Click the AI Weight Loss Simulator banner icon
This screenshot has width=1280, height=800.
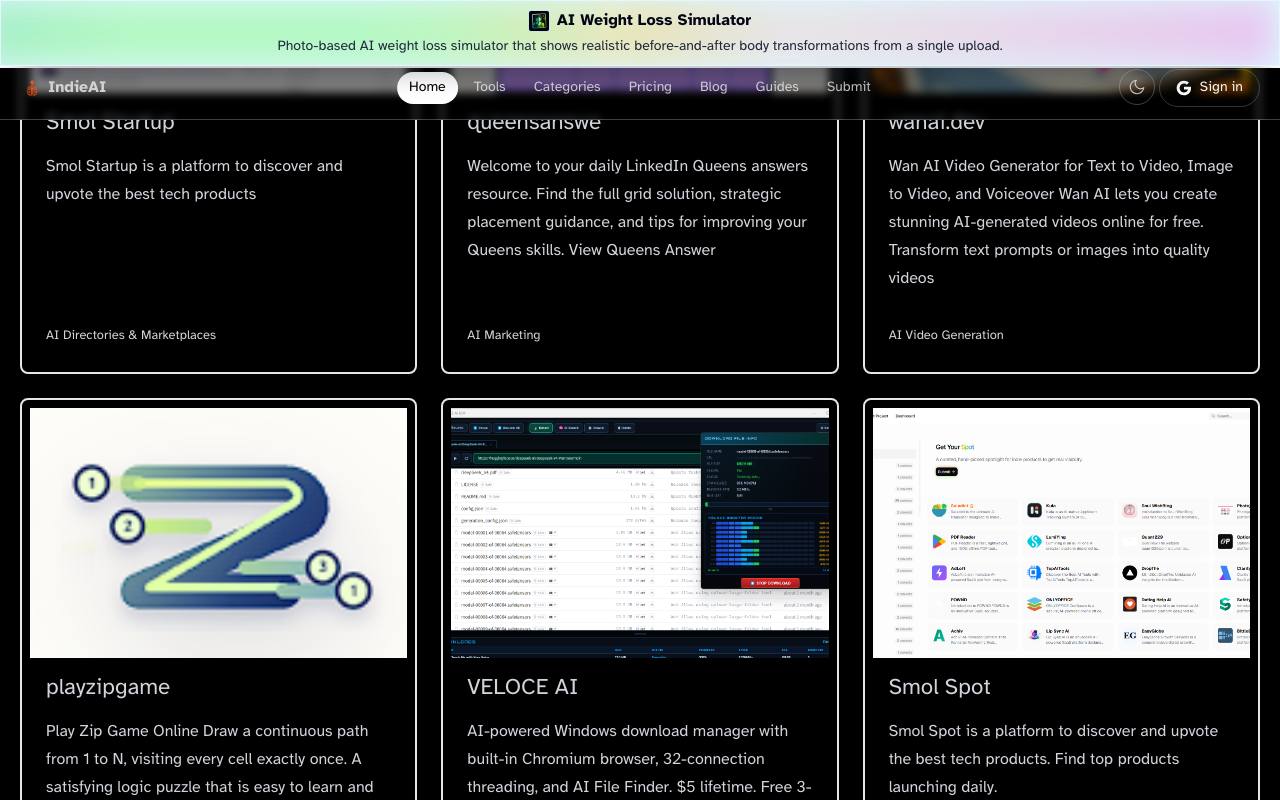tap(539, 20)
